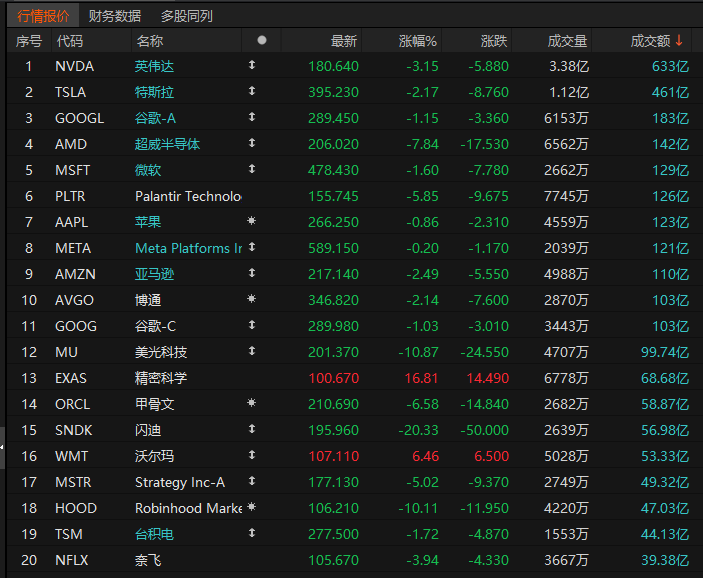Click the marker icon in GOOG row
Viewport: 703px width, 578px height.
click(252, 325)
